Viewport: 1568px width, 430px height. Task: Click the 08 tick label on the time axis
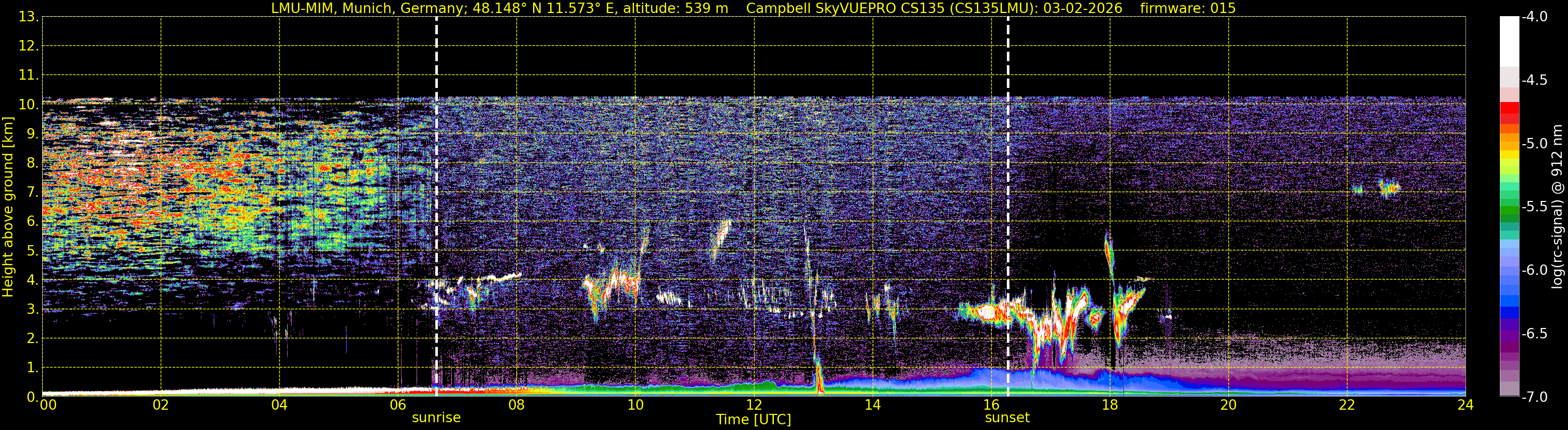pos(516,405)
